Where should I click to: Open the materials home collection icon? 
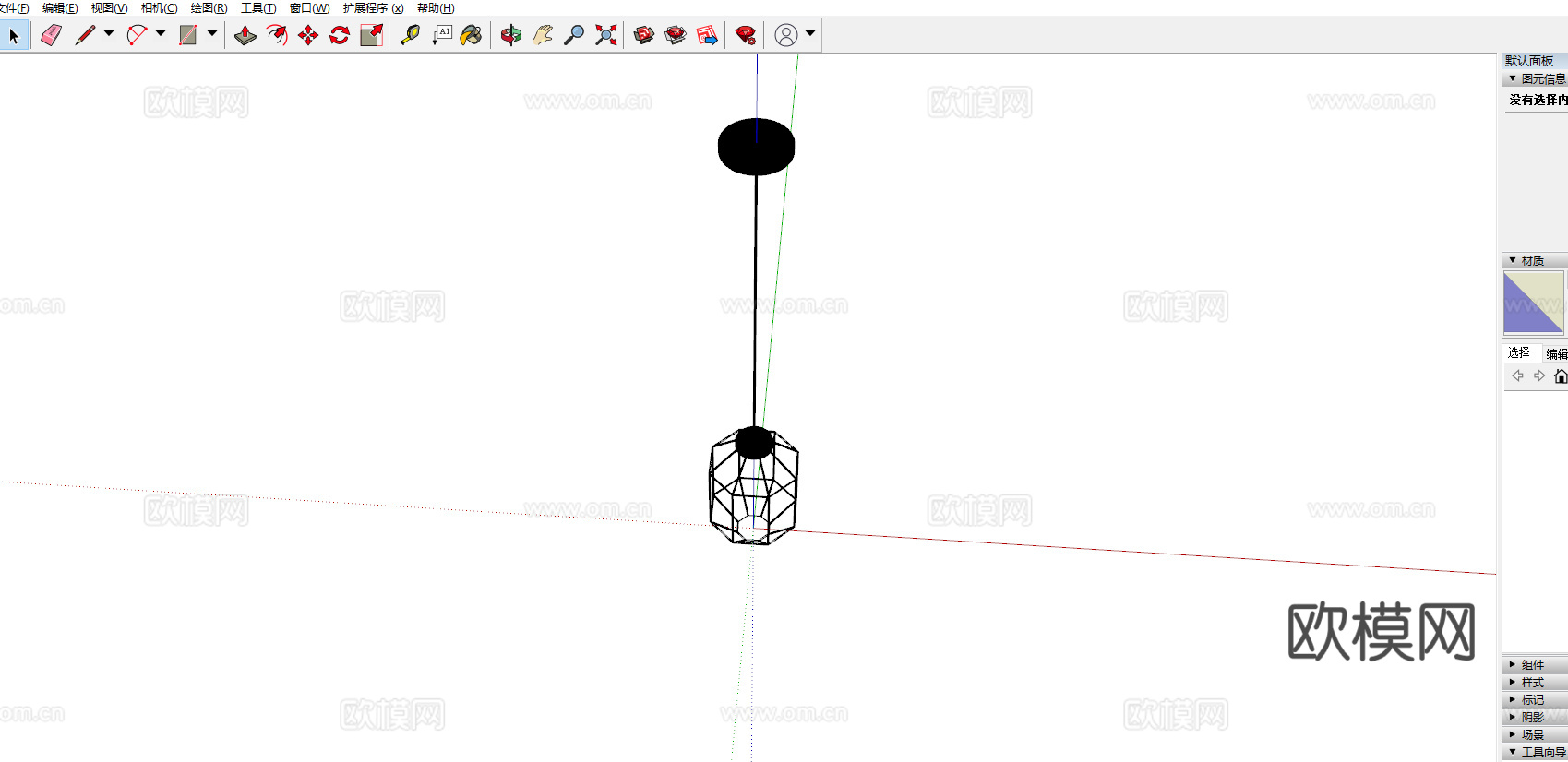pos(1561,375)
